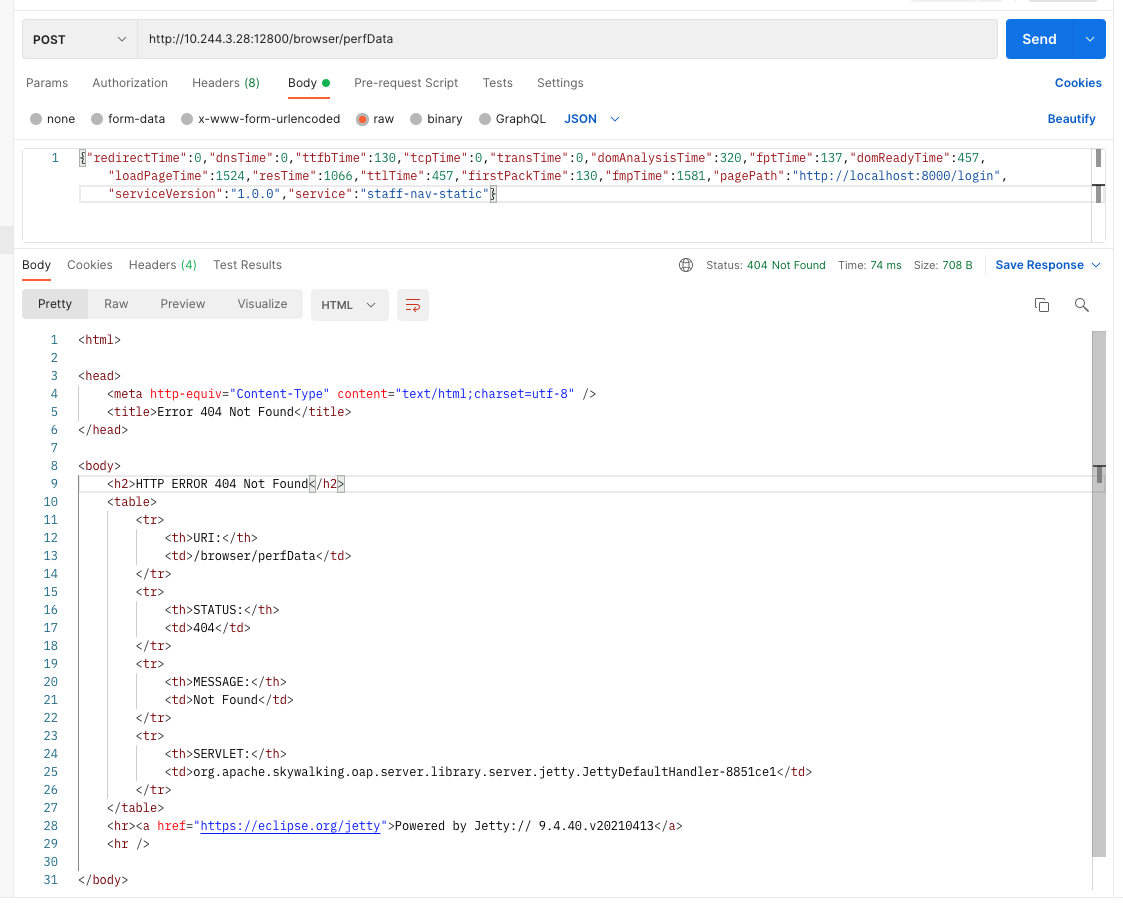Click the line with 'Error 404 Not Found' title
Screen dimensions: 1123x904
[x=229, y=412]
